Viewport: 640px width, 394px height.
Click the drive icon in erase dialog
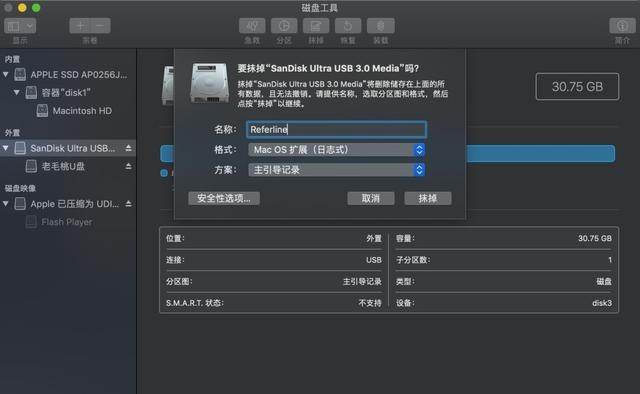209,83
